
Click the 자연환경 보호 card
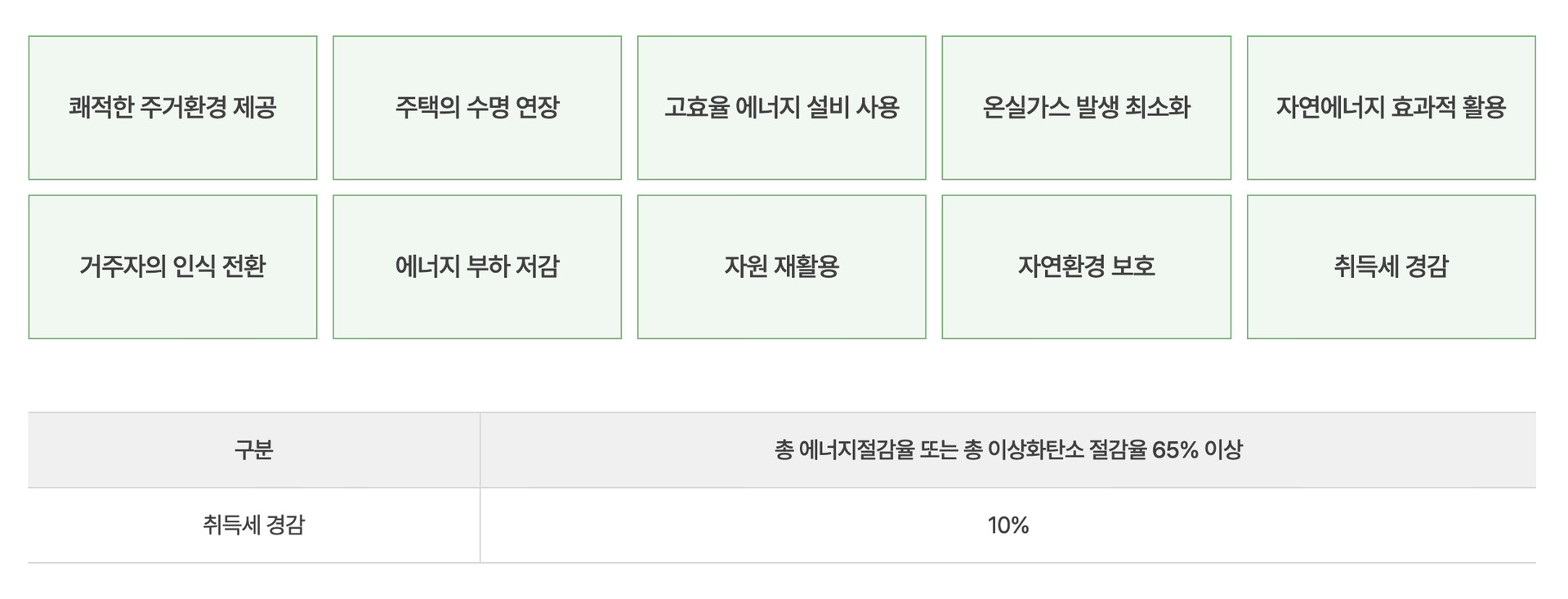[1086, 266]
